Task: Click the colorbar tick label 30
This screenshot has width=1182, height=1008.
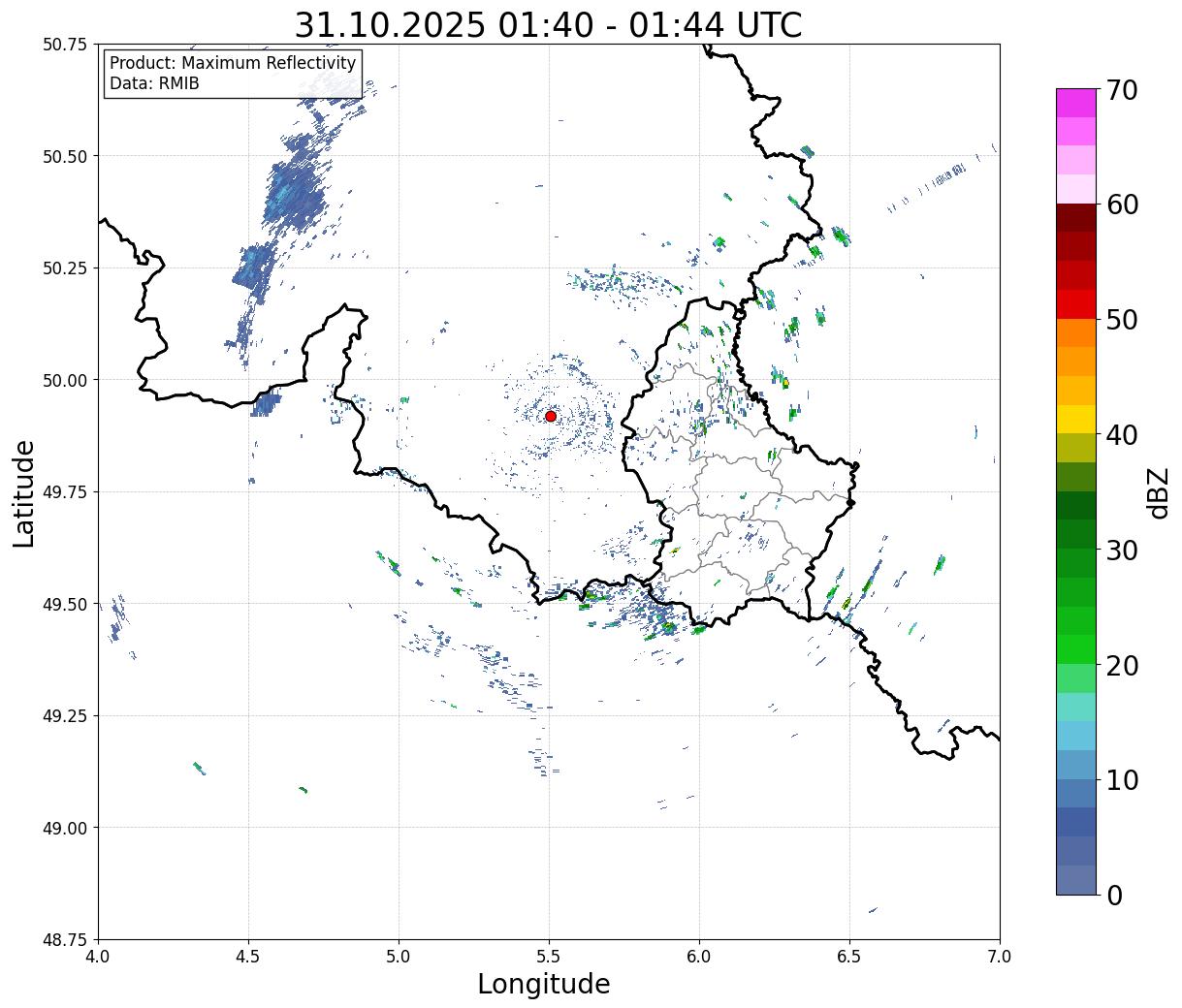Action: (x=1122, y=550)
